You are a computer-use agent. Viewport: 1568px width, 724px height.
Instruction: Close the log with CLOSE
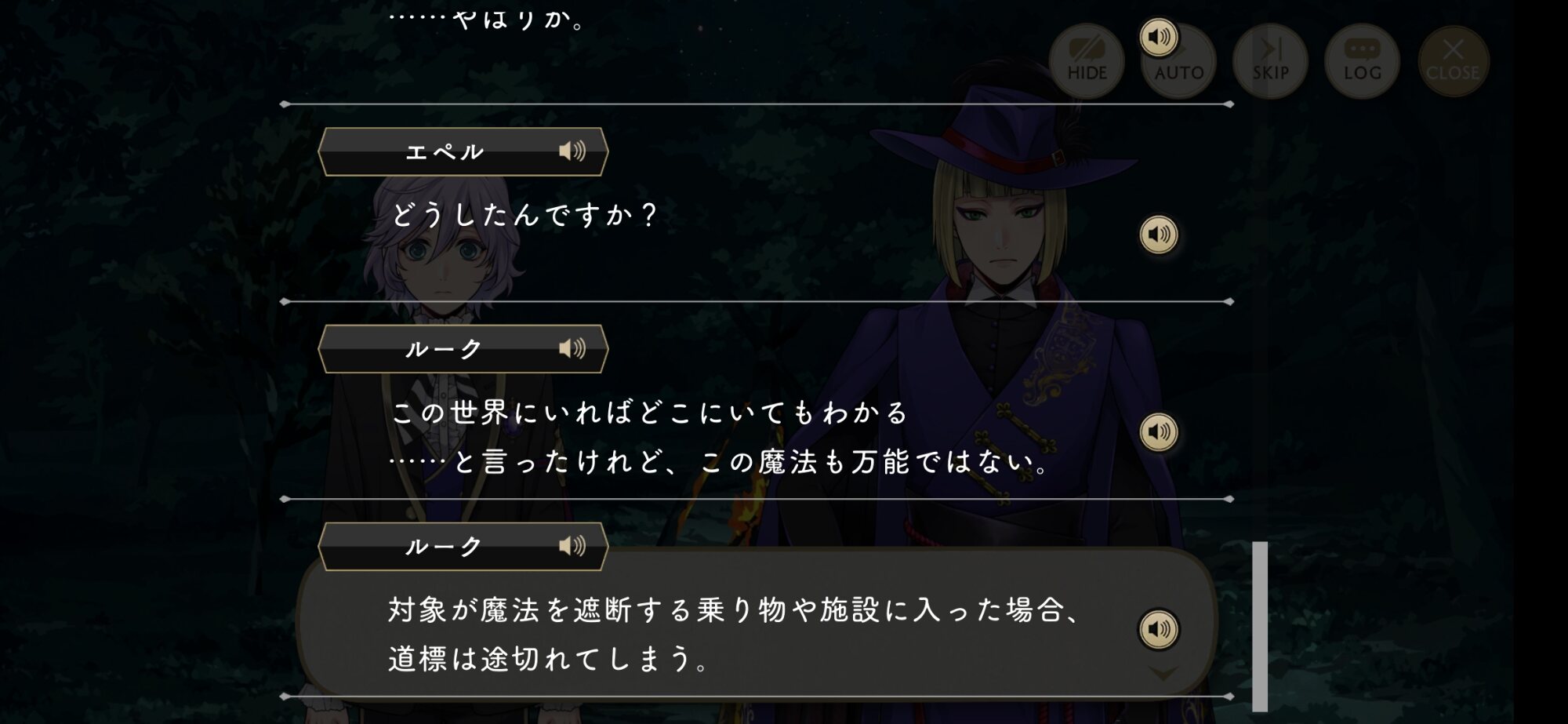click(1453, 61)
